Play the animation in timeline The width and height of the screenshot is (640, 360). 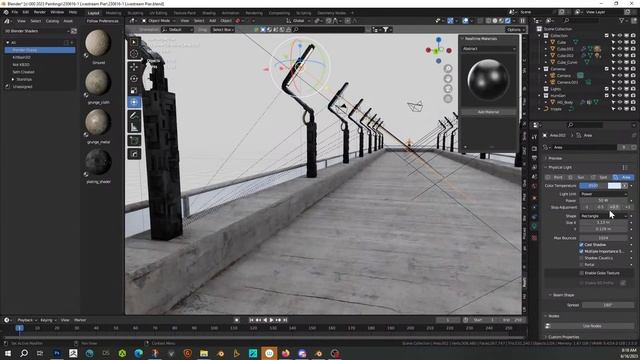pyautogui.click(x=271, y=320)
